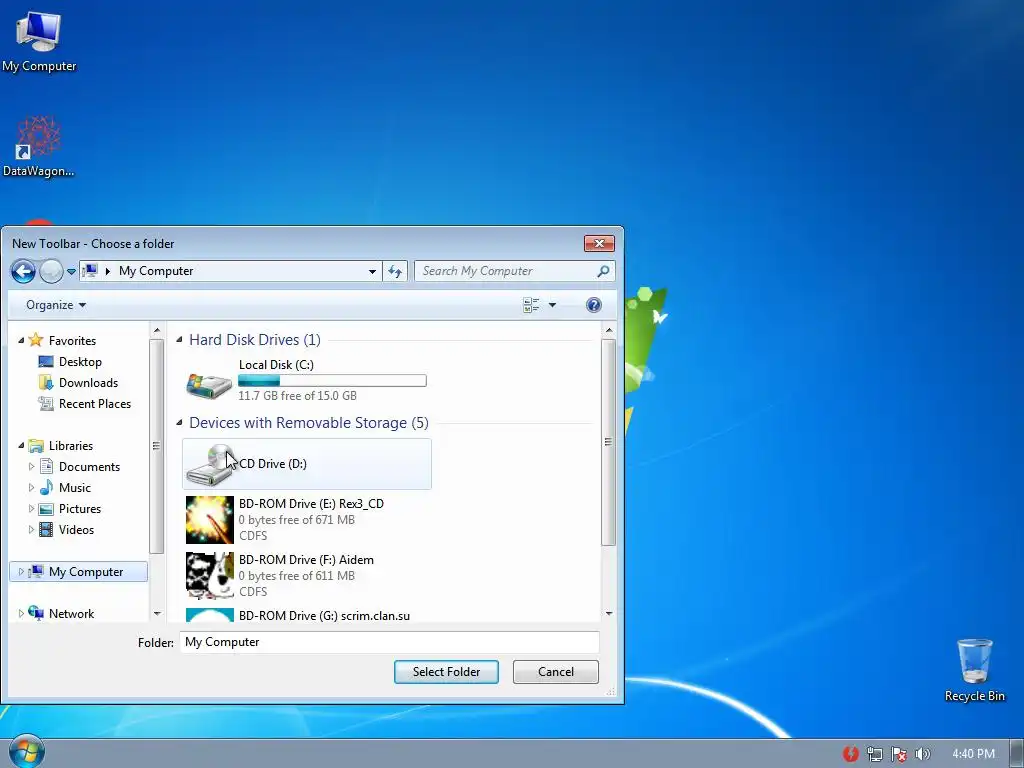Click Hard Disk Drives (1) group header

[x=255, y=340]
